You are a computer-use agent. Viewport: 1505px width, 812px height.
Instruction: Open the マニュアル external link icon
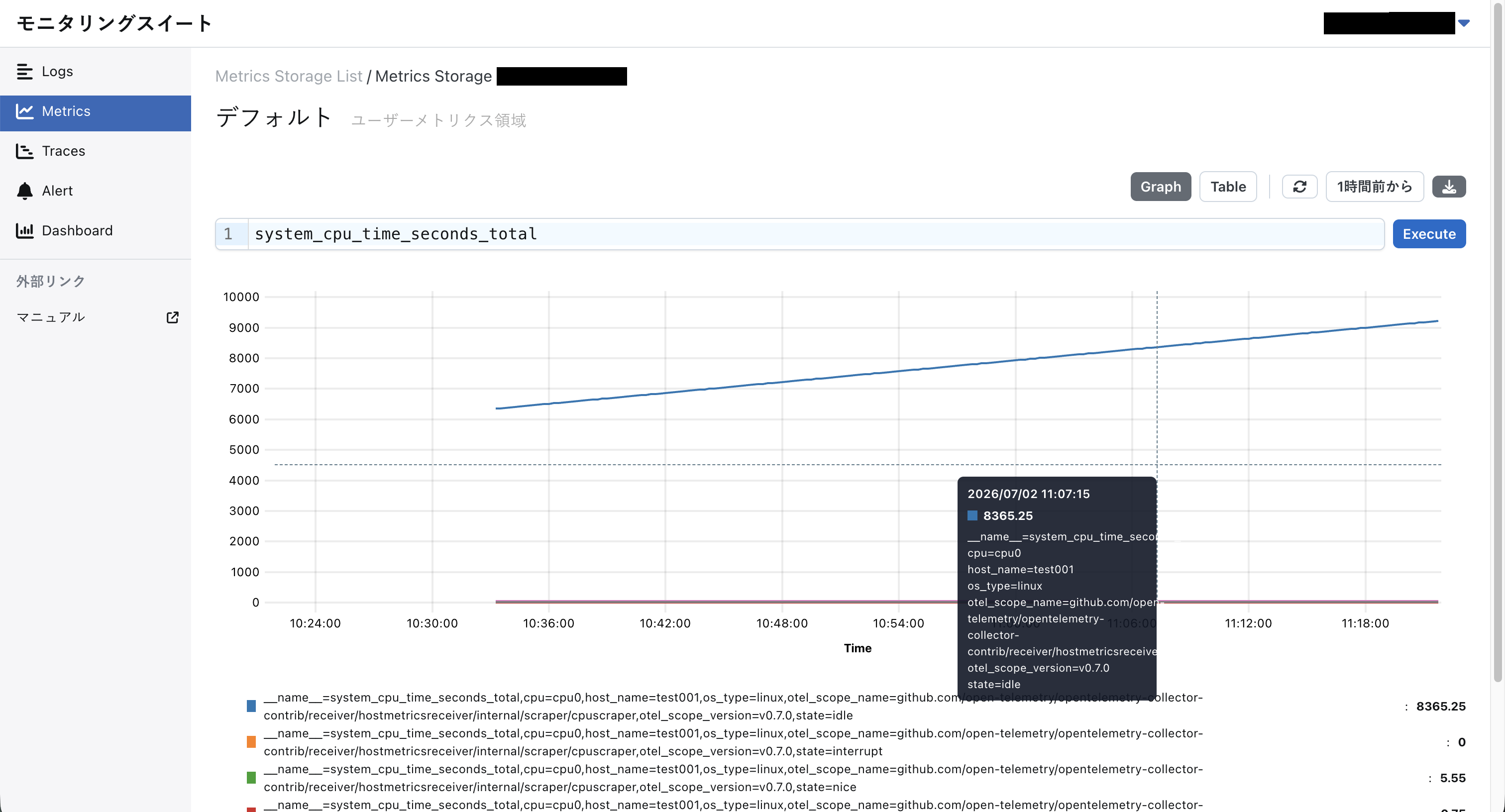pyautogui.click(x=172, y=317)
